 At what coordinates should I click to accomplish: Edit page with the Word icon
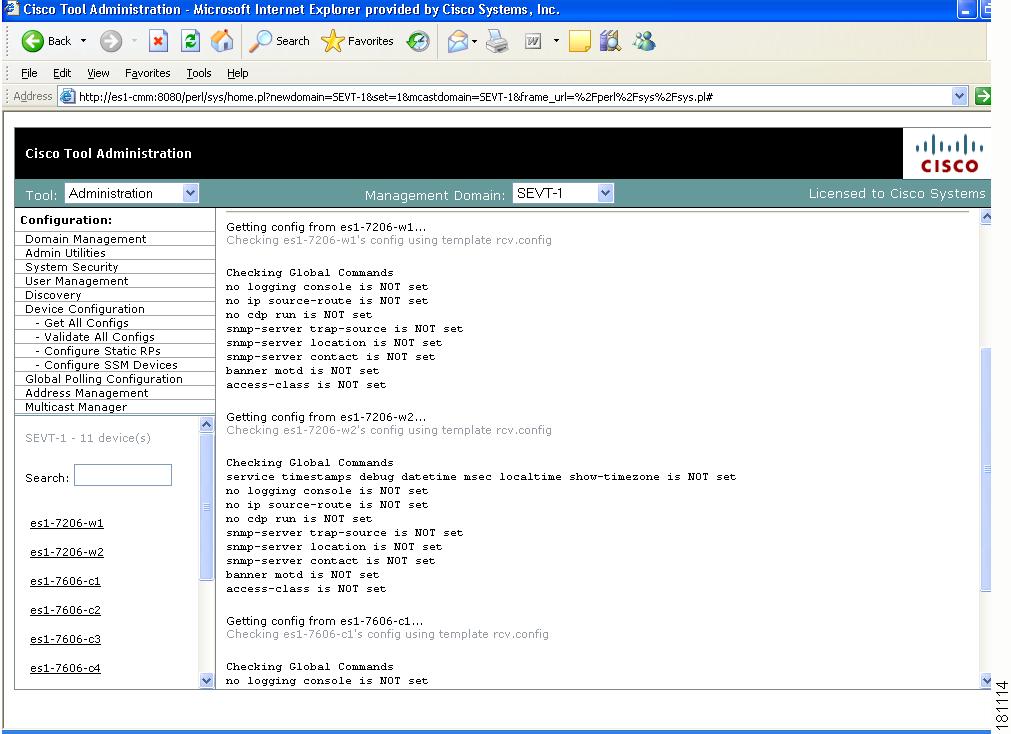(533, 42)
